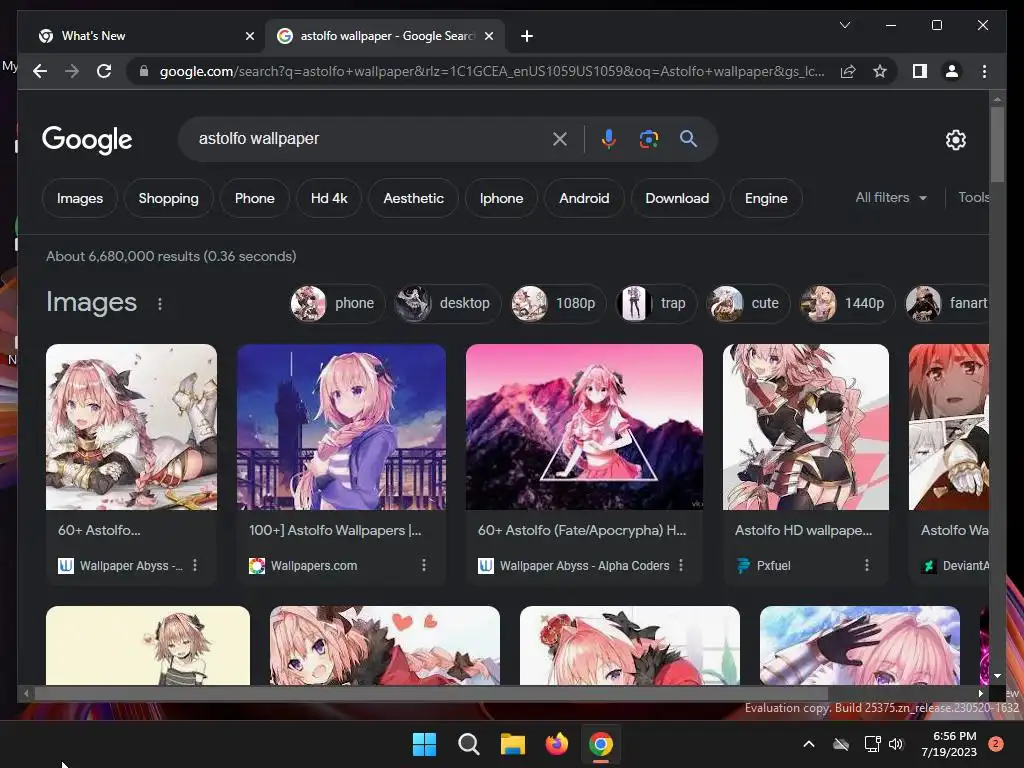Launch File Explorer from taskbar
This screenshot has width=1024, height=768.
tap(513, 744)
